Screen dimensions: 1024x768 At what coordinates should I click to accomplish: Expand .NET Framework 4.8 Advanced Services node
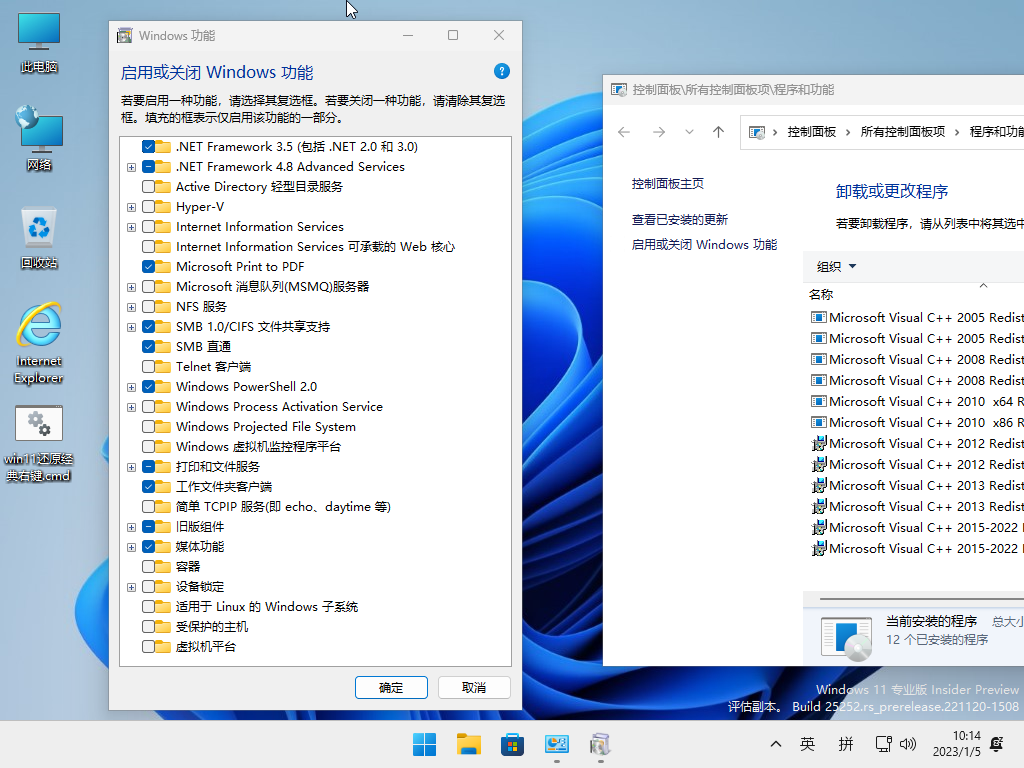[x=131, y=167]
